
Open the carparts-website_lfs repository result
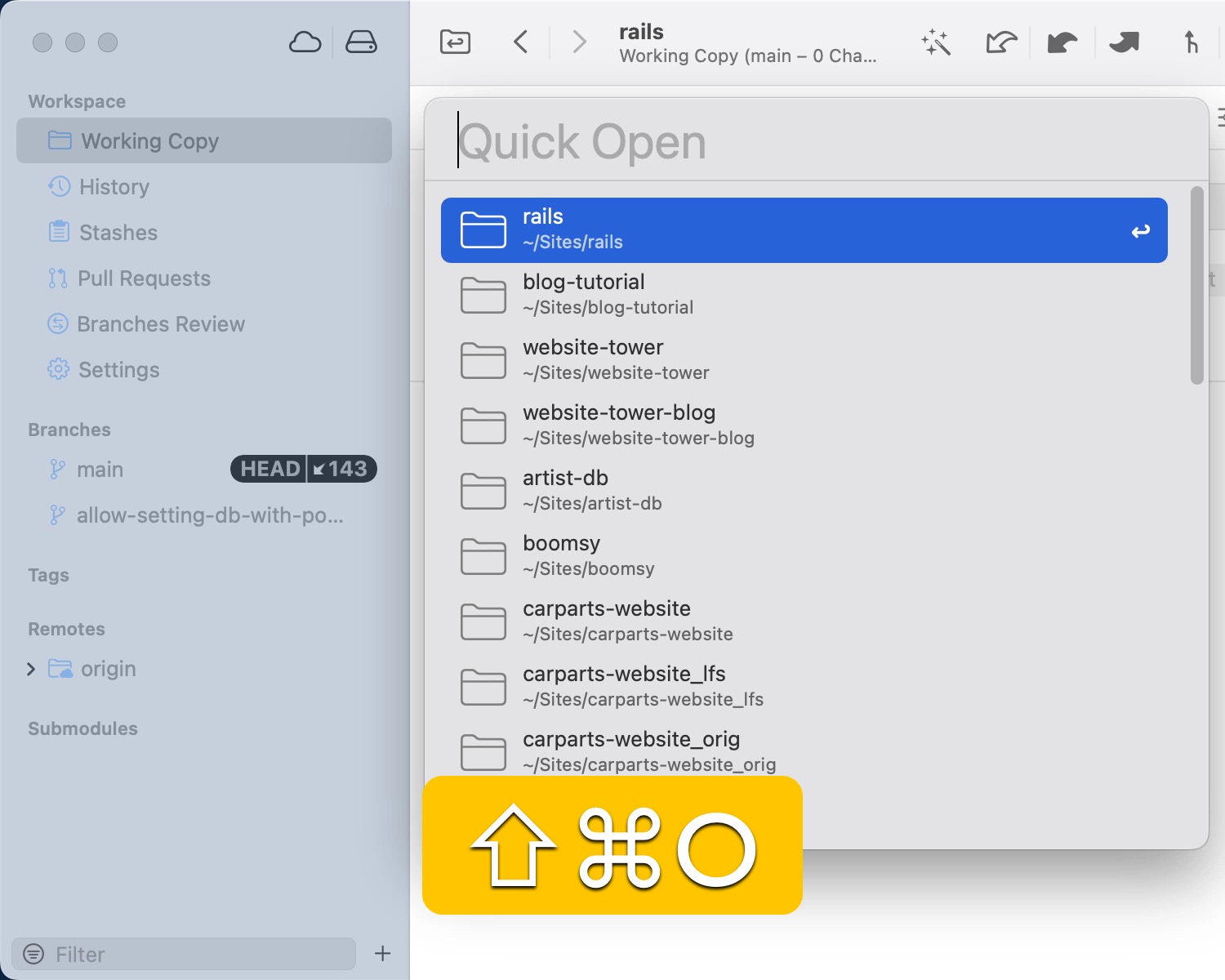click(x=804, y=688)
